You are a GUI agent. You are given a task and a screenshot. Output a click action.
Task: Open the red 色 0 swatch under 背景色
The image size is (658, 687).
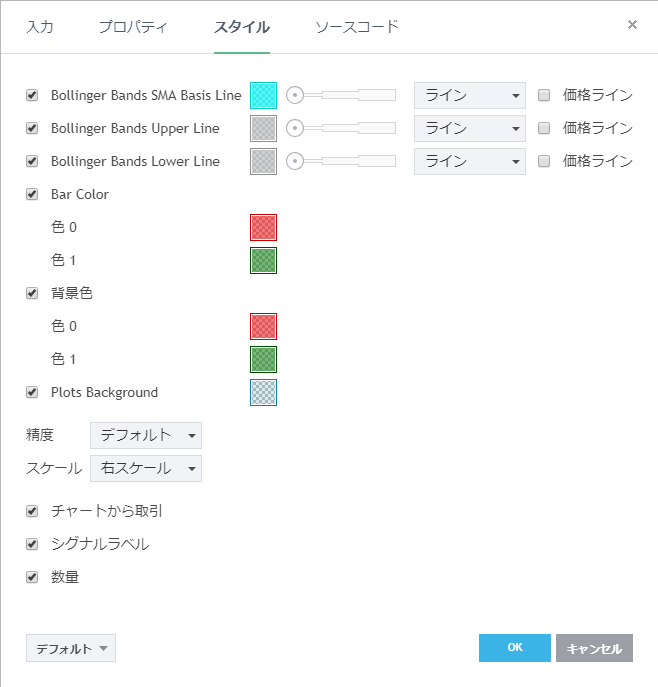pyautogui.click(x=263, y=326)
